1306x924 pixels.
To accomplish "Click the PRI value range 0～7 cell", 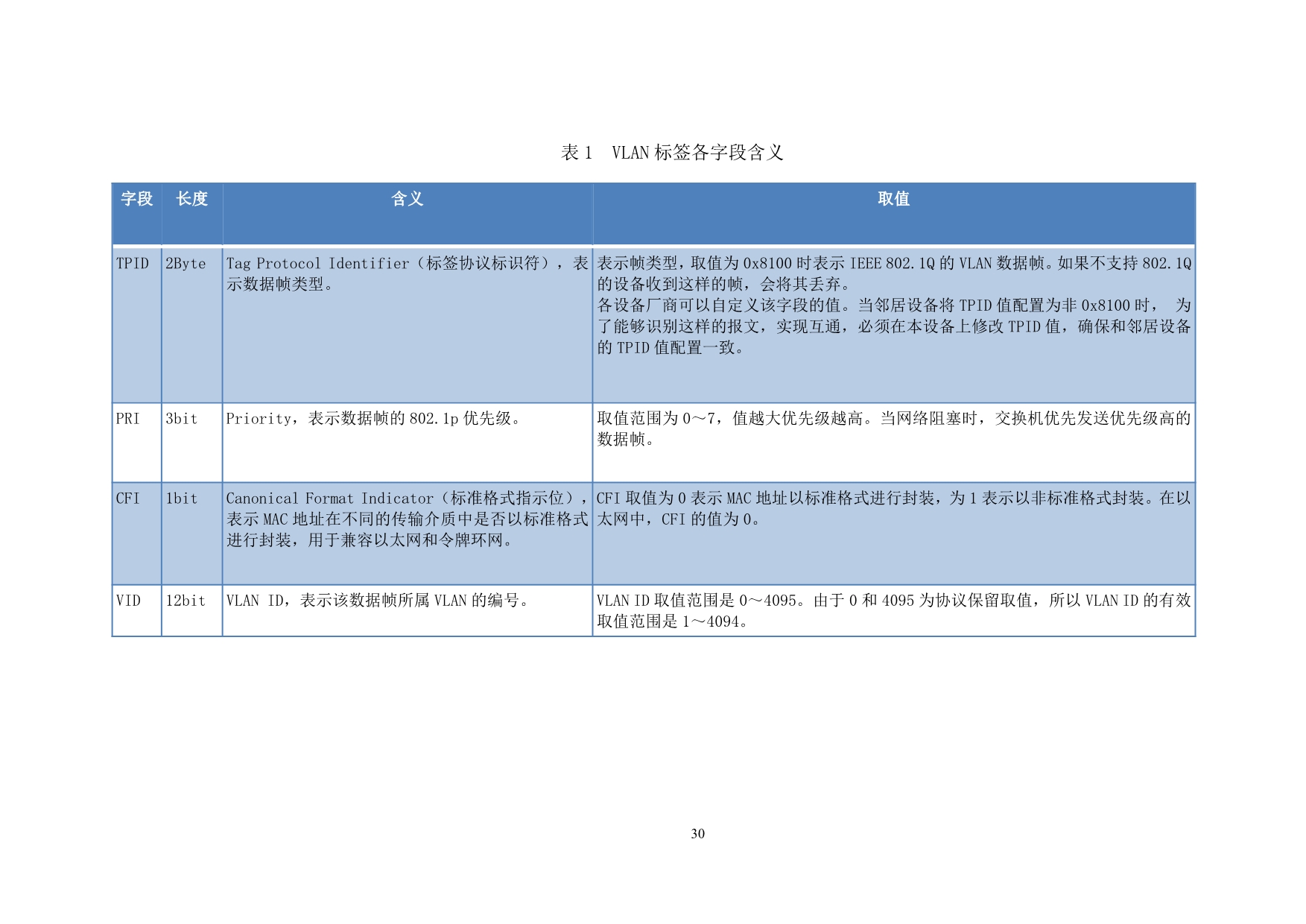I will tap(893, 428).
